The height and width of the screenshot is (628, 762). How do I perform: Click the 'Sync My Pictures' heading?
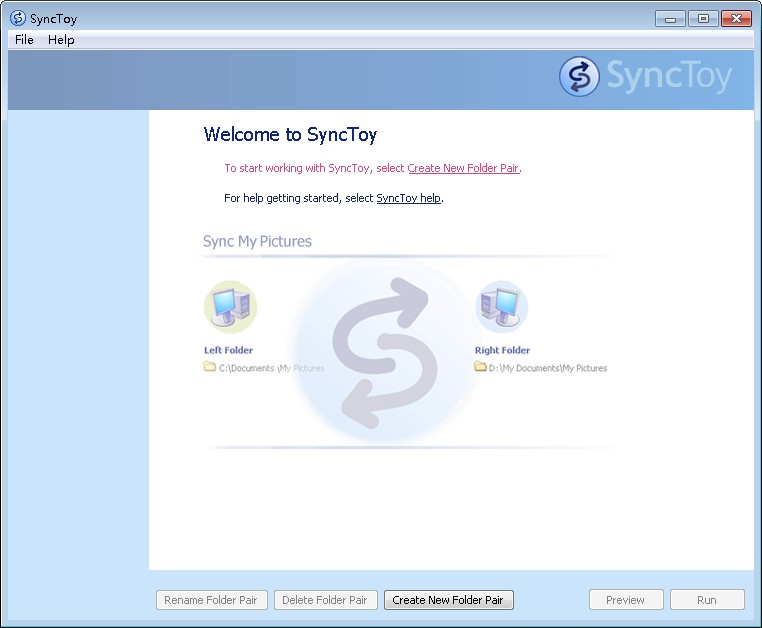click(257, 241)
